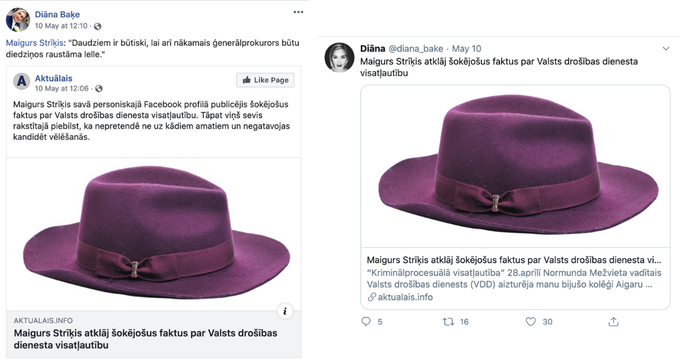The height and width of the screenshot is (360, 685).
Task: Click the retweet icon
Action: click(448, 322)
